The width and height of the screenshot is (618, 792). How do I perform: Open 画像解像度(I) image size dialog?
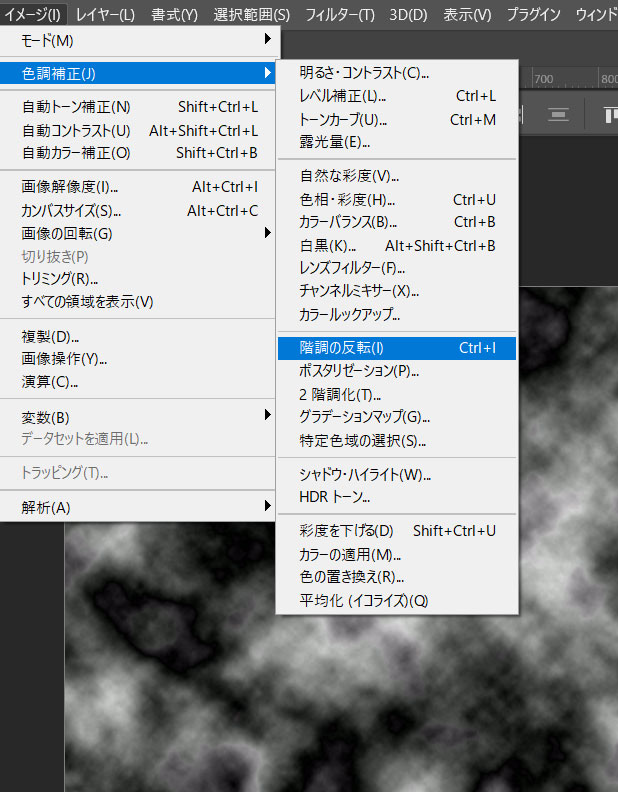pyautogui.click(x=70, y=187)
